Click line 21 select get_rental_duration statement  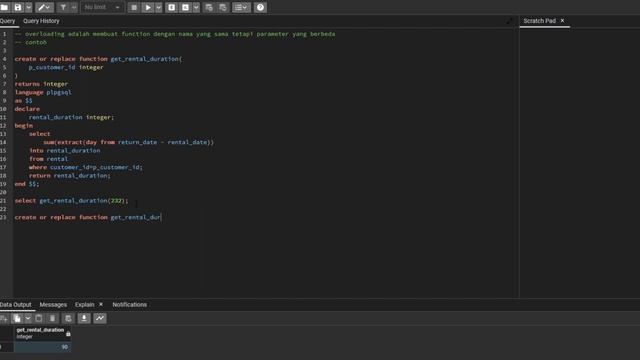click(x=71, y=201)
